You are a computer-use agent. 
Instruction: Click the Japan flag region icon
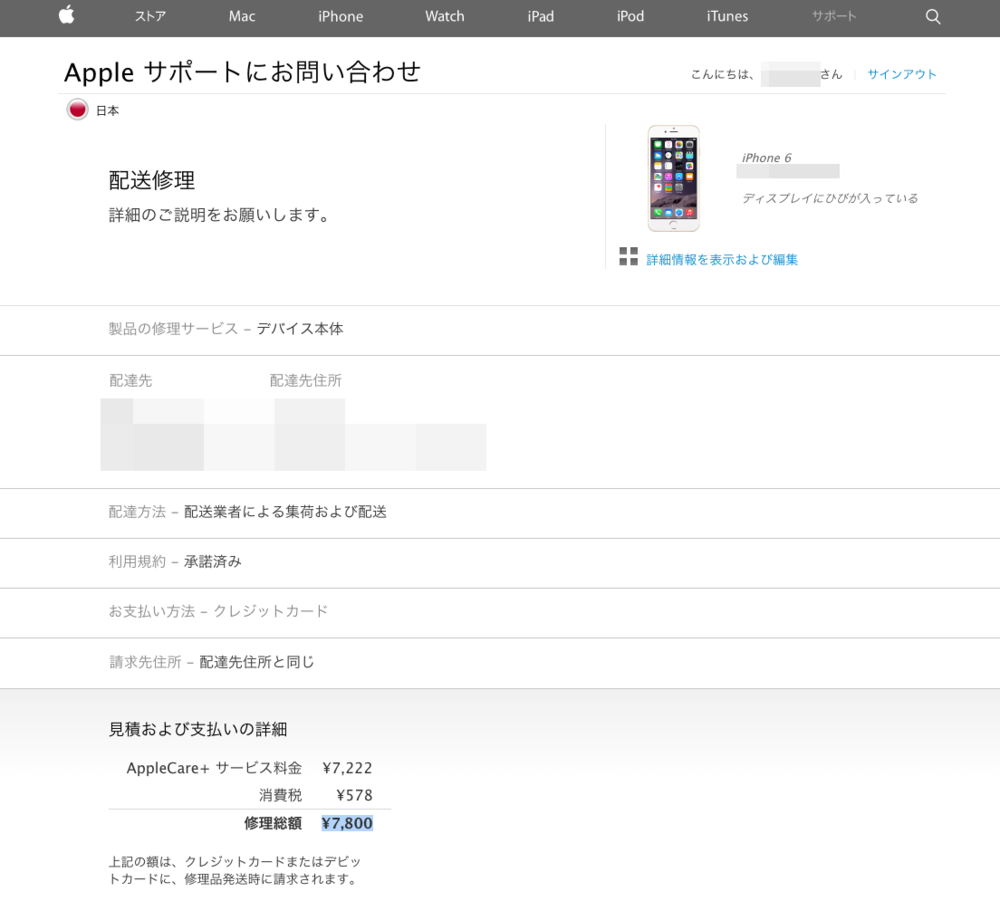tap(77, 110)
